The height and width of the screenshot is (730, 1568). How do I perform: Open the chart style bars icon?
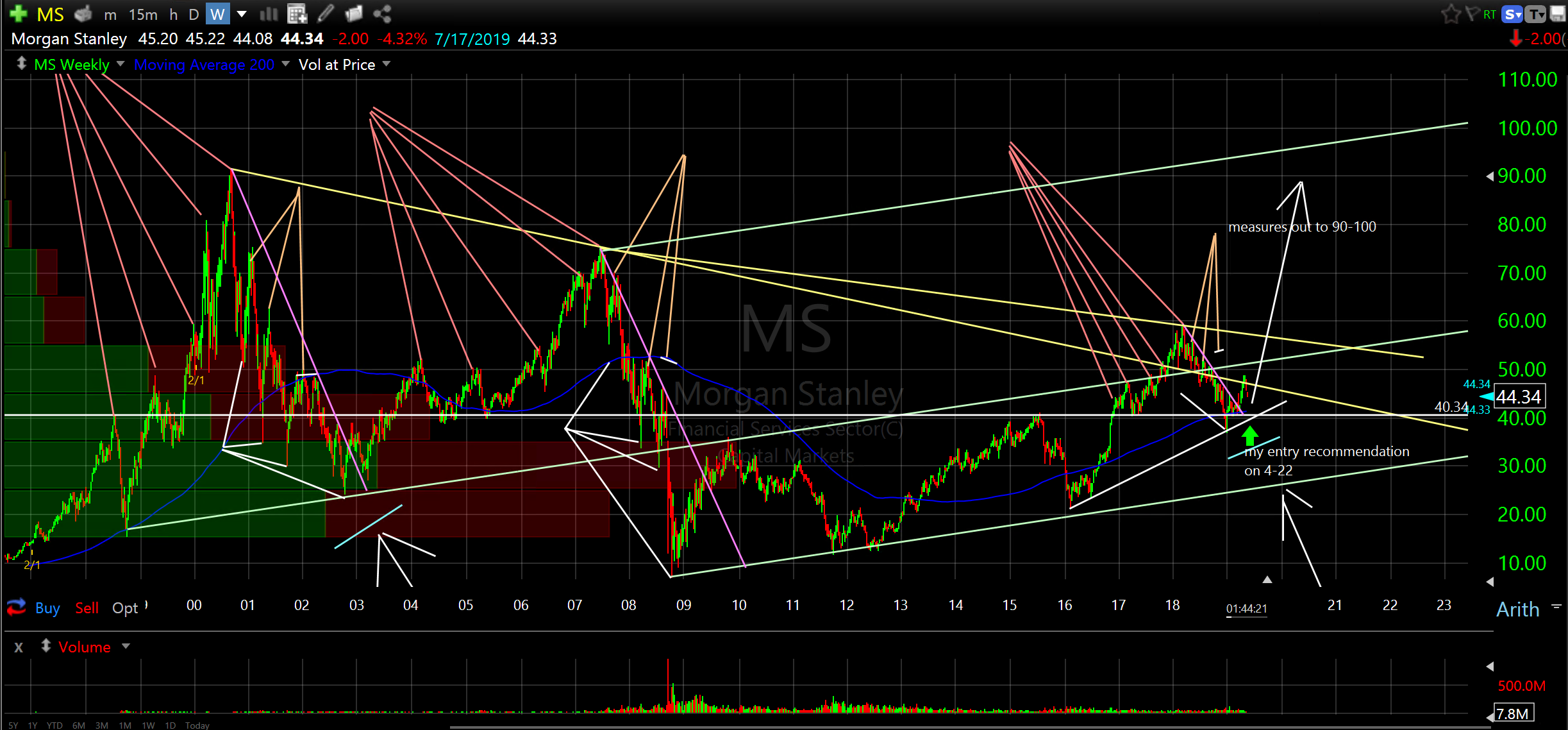(x=269, y=13)
